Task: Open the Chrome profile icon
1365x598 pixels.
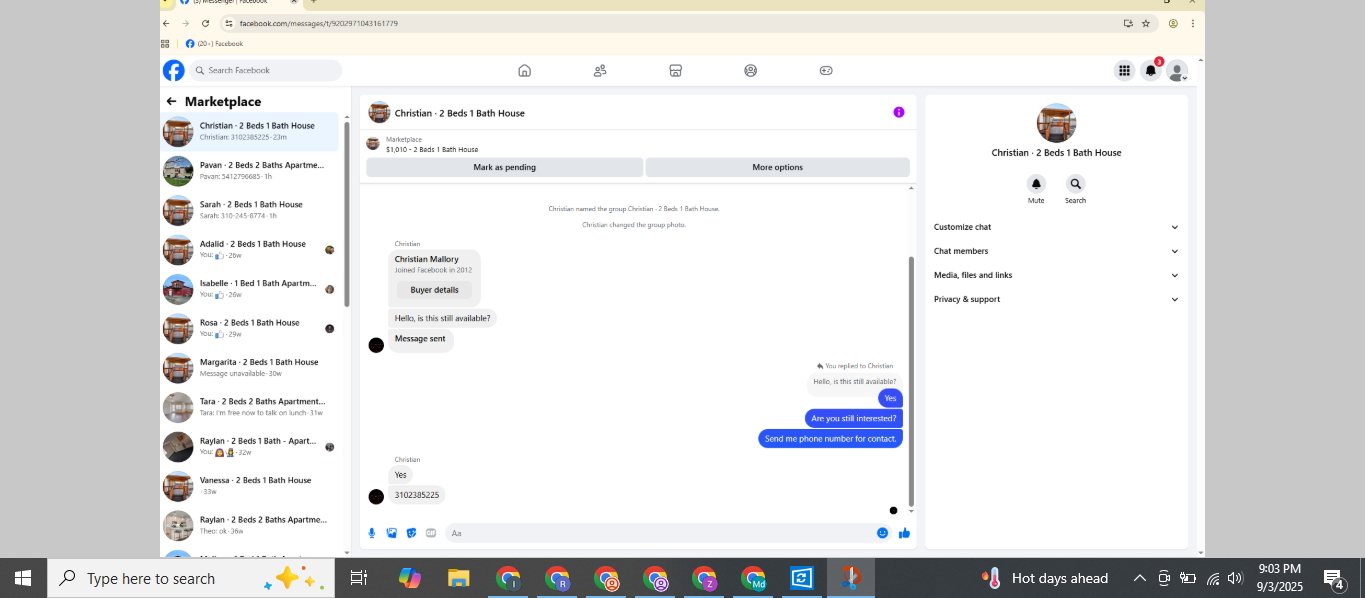Action: 1173,23
